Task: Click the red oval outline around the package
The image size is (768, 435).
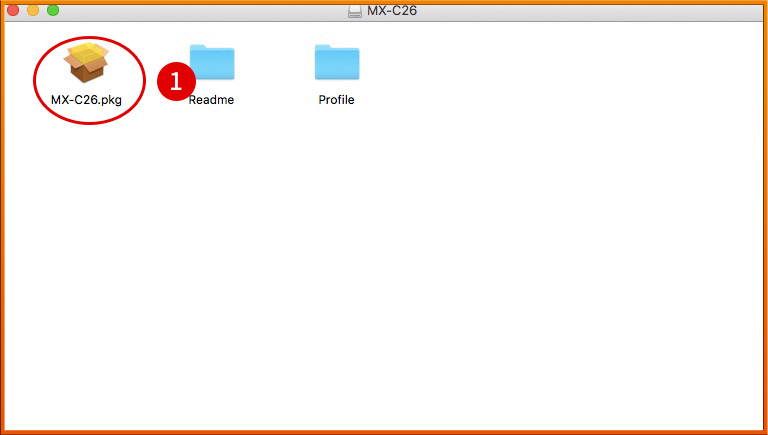Action: [x=35, y=80]
